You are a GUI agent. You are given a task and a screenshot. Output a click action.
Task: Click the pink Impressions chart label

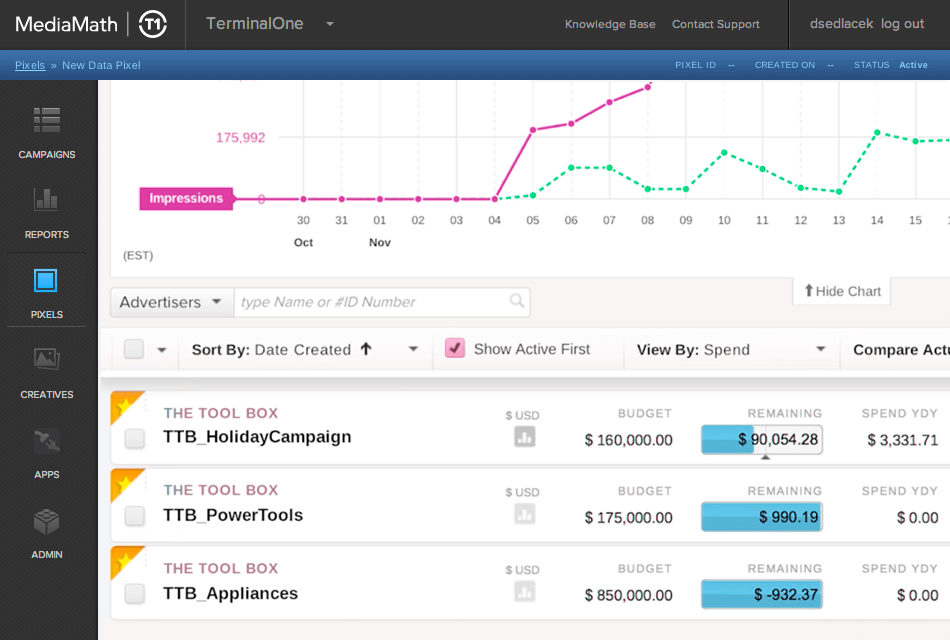pyautogui.click(x=186, y=198)
